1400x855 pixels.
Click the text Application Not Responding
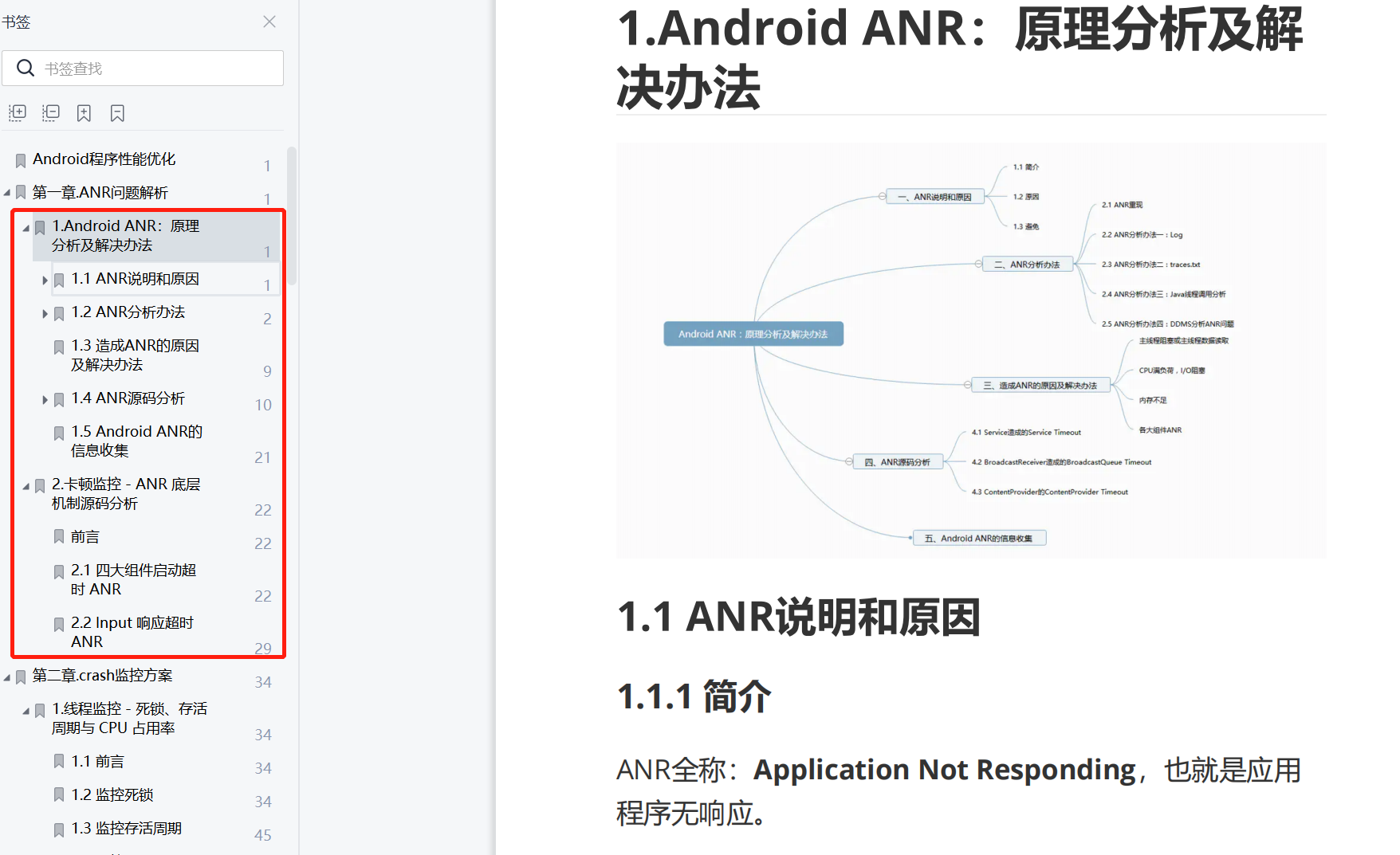pyautogui.click(x=944, y=770)
